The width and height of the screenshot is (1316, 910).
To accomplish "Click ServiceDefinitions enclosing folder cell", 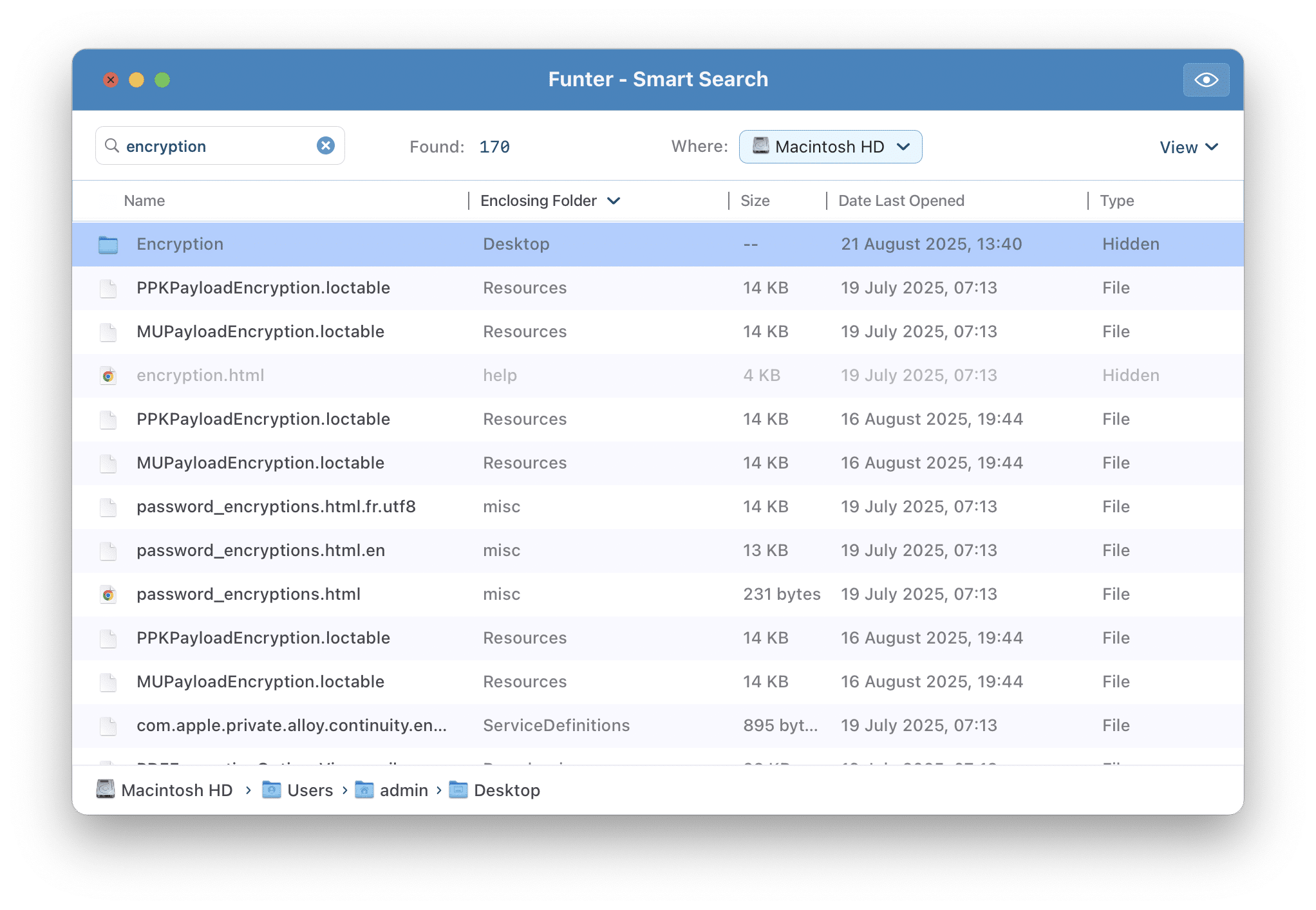I will [557, 725].
